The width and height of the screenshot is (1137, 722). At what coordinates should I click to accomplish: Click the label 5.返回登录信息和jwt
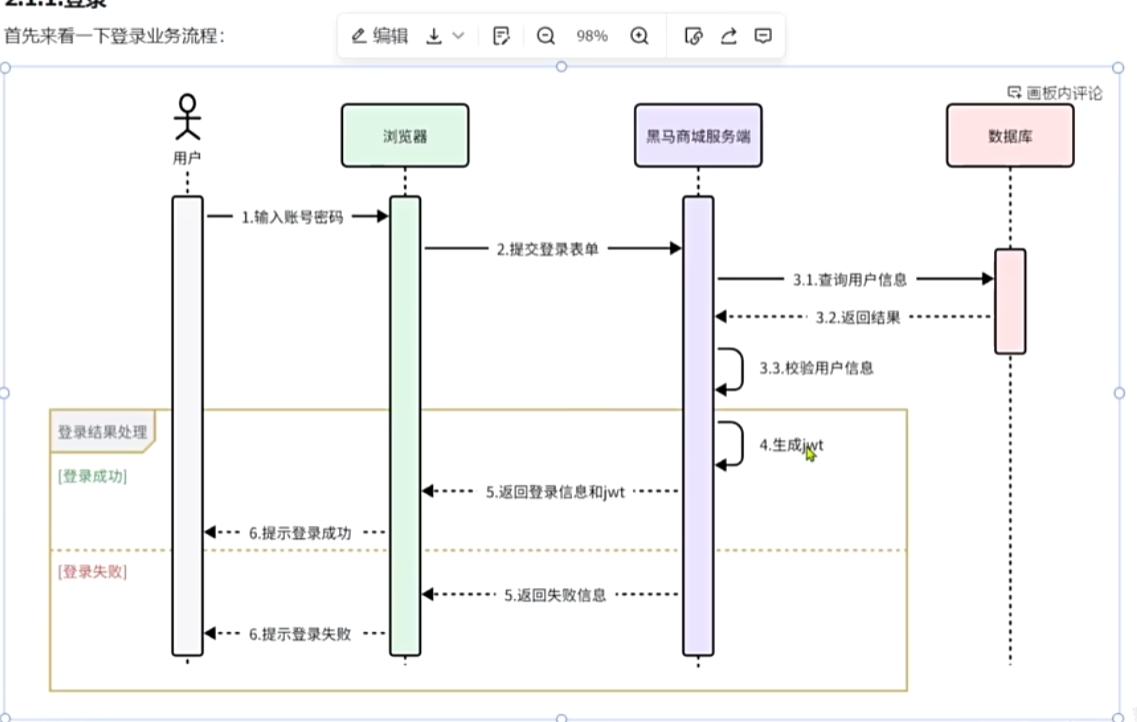pyautogui.click(x=555, y=492)
